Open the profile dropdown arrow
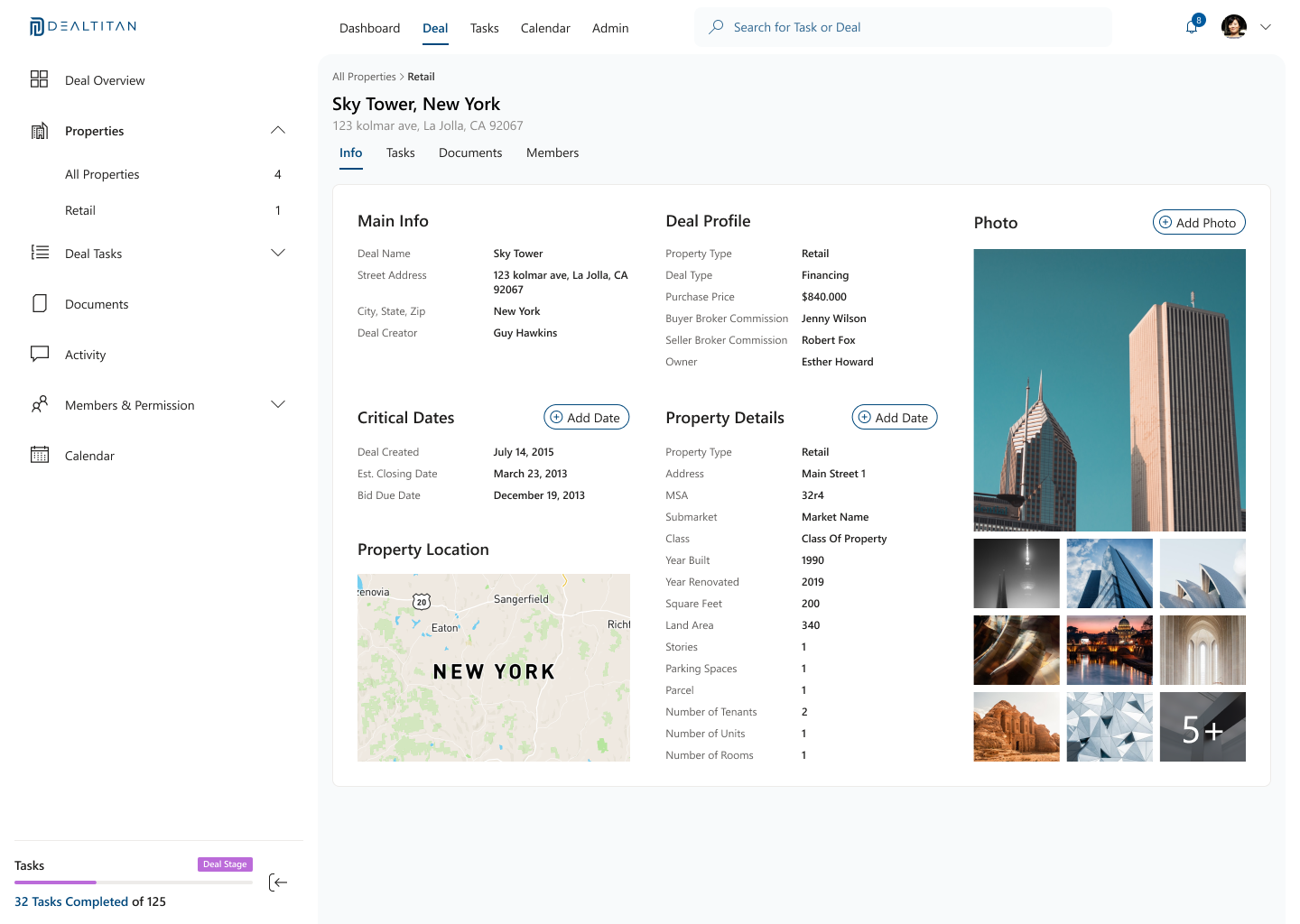The image size is (1300, 924). click(1266, 27)
